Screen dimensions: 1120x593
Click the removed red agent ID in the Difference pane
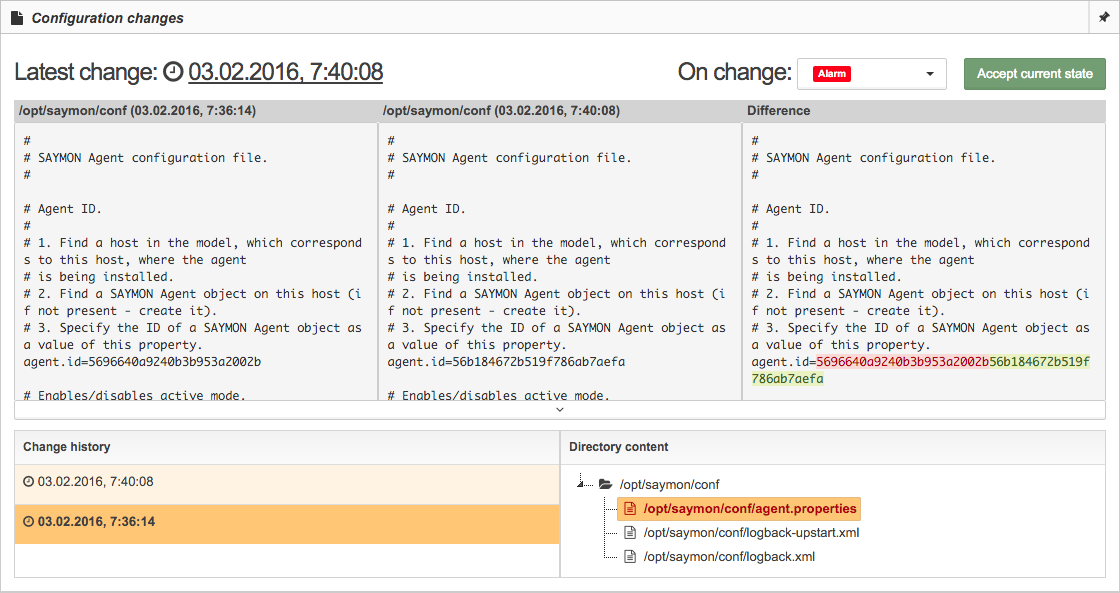tap(903, 362)
